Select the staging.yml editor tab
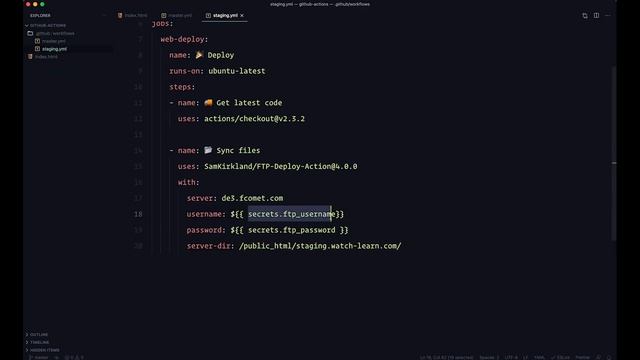 [225, 16]
